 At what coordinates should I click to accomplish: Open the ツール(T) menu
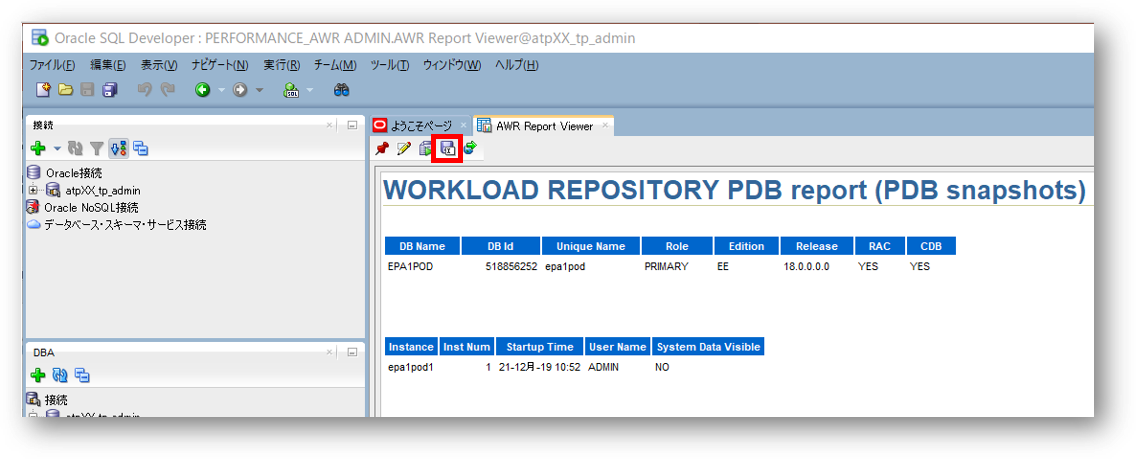pyautogui.click(x=389, y=65)
